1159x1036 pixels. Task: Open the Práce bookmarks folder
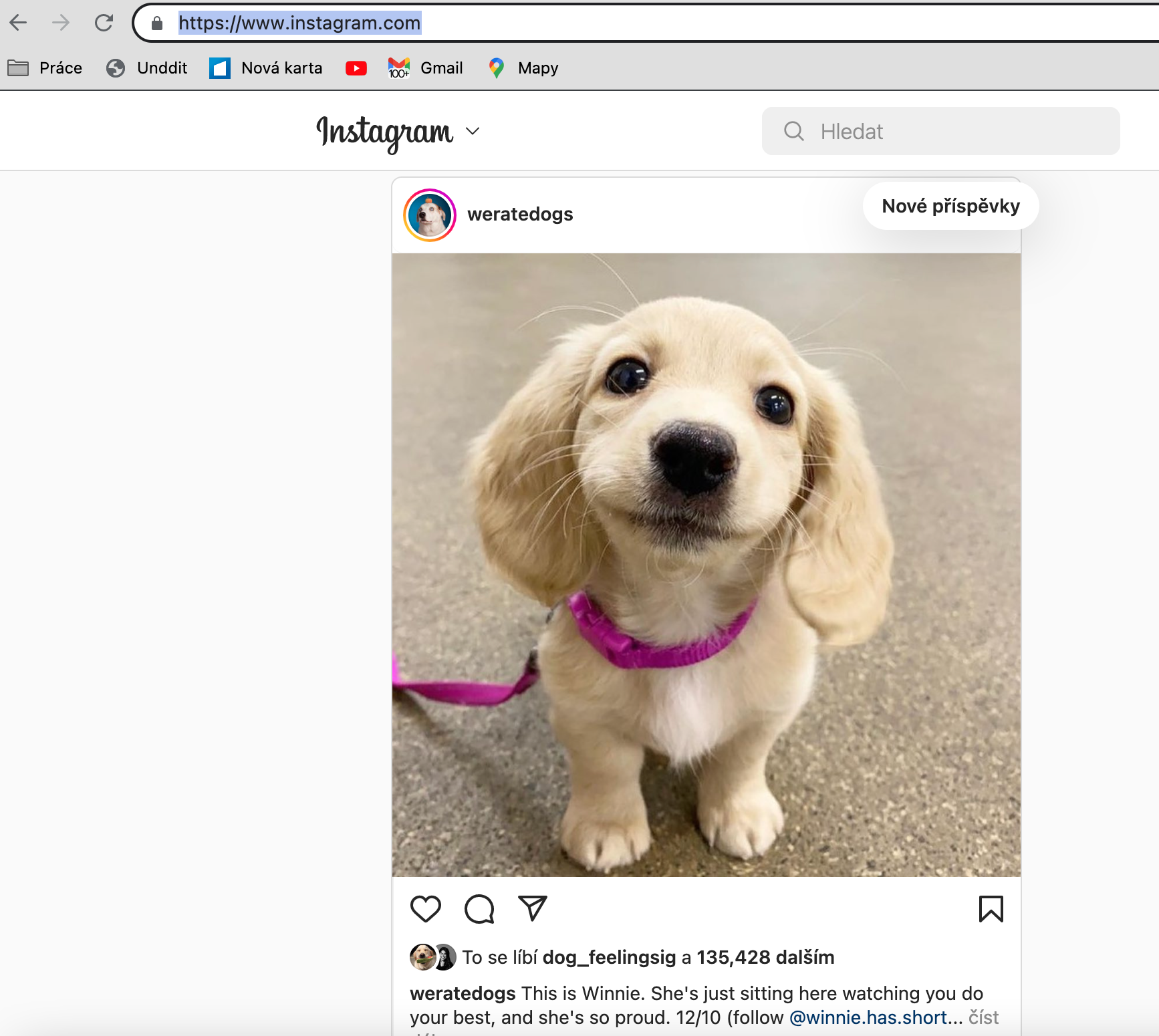(x=45, y=68)
